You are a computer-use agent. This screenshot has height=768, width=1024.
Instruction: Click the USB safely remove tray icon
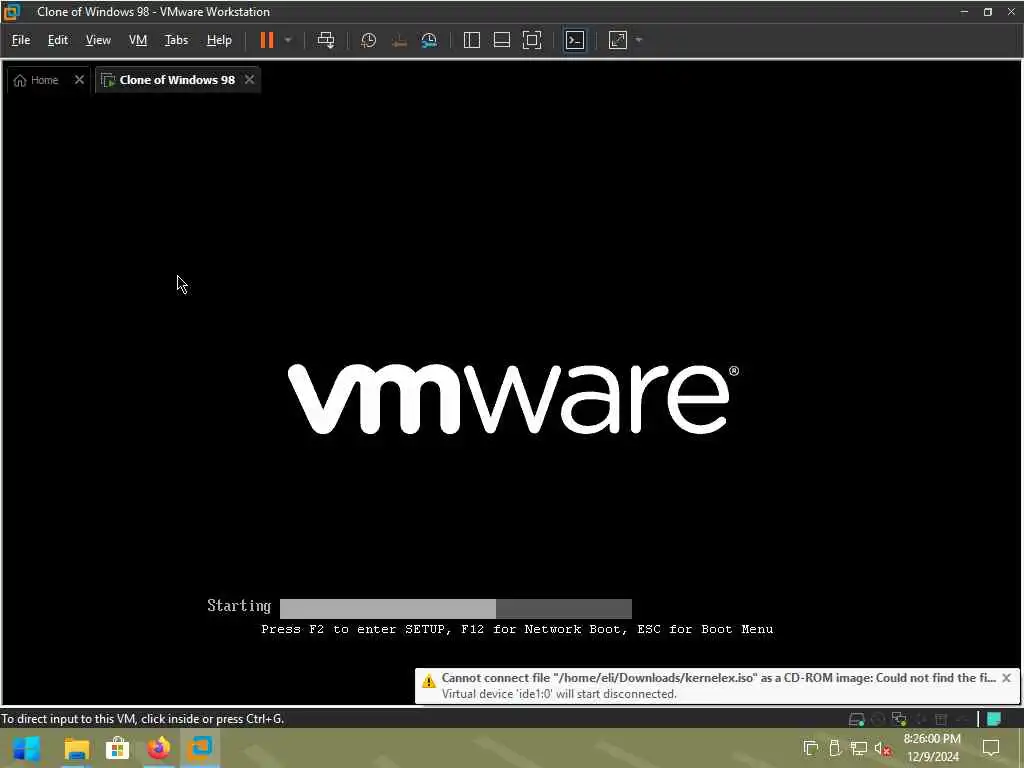pos(835,748)
